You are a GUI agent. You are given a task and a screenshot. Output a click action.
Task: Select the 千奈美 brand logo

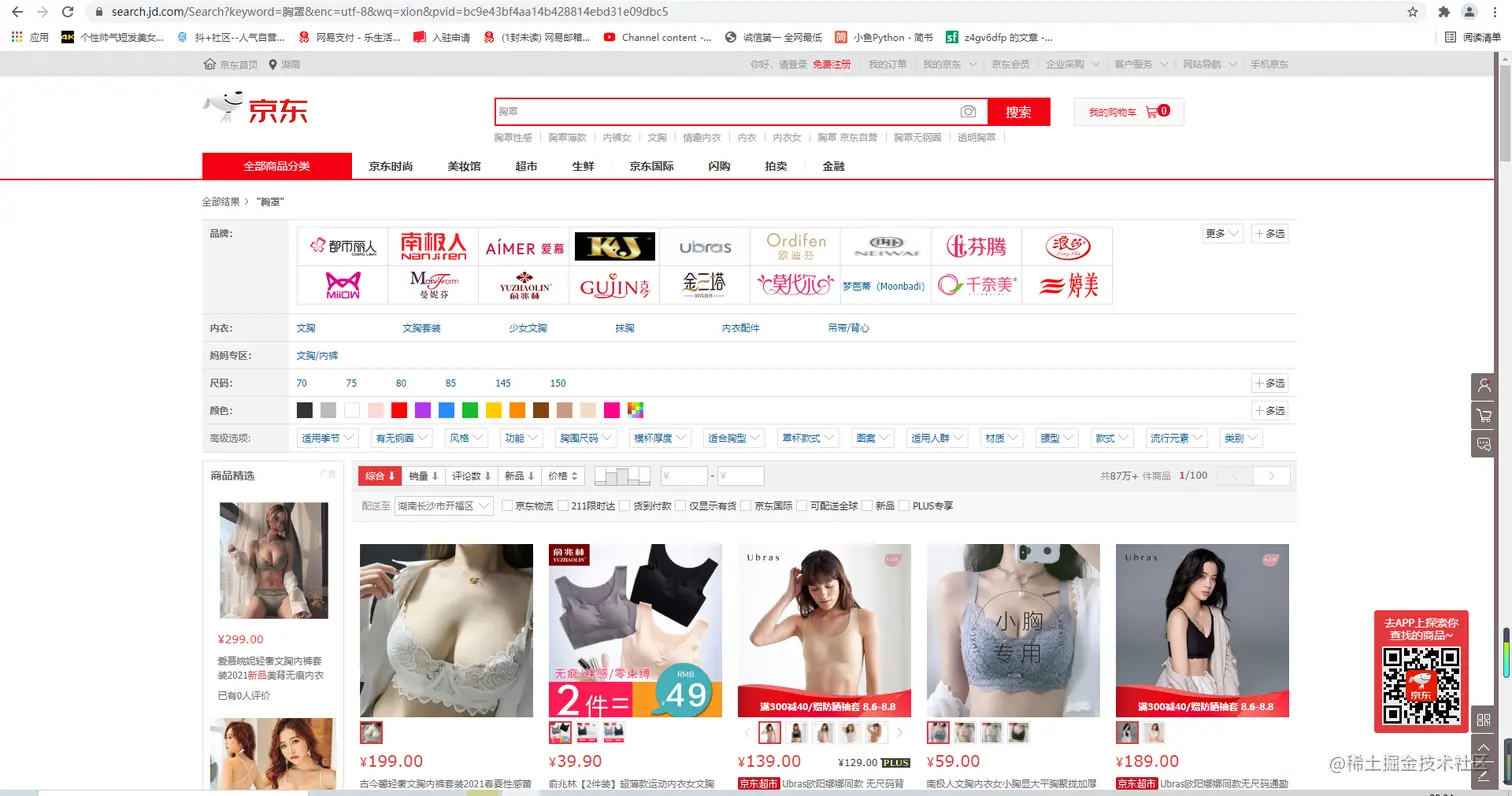(977, 286)
